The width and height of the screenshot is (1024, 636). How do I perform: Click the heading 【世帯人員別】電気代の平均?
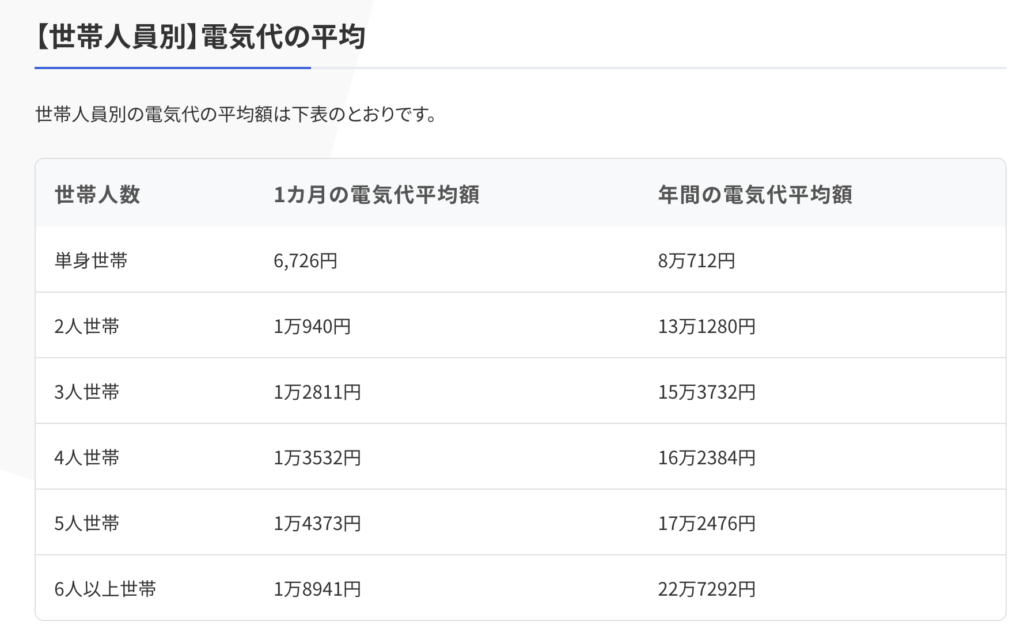(x=200, y=38)
